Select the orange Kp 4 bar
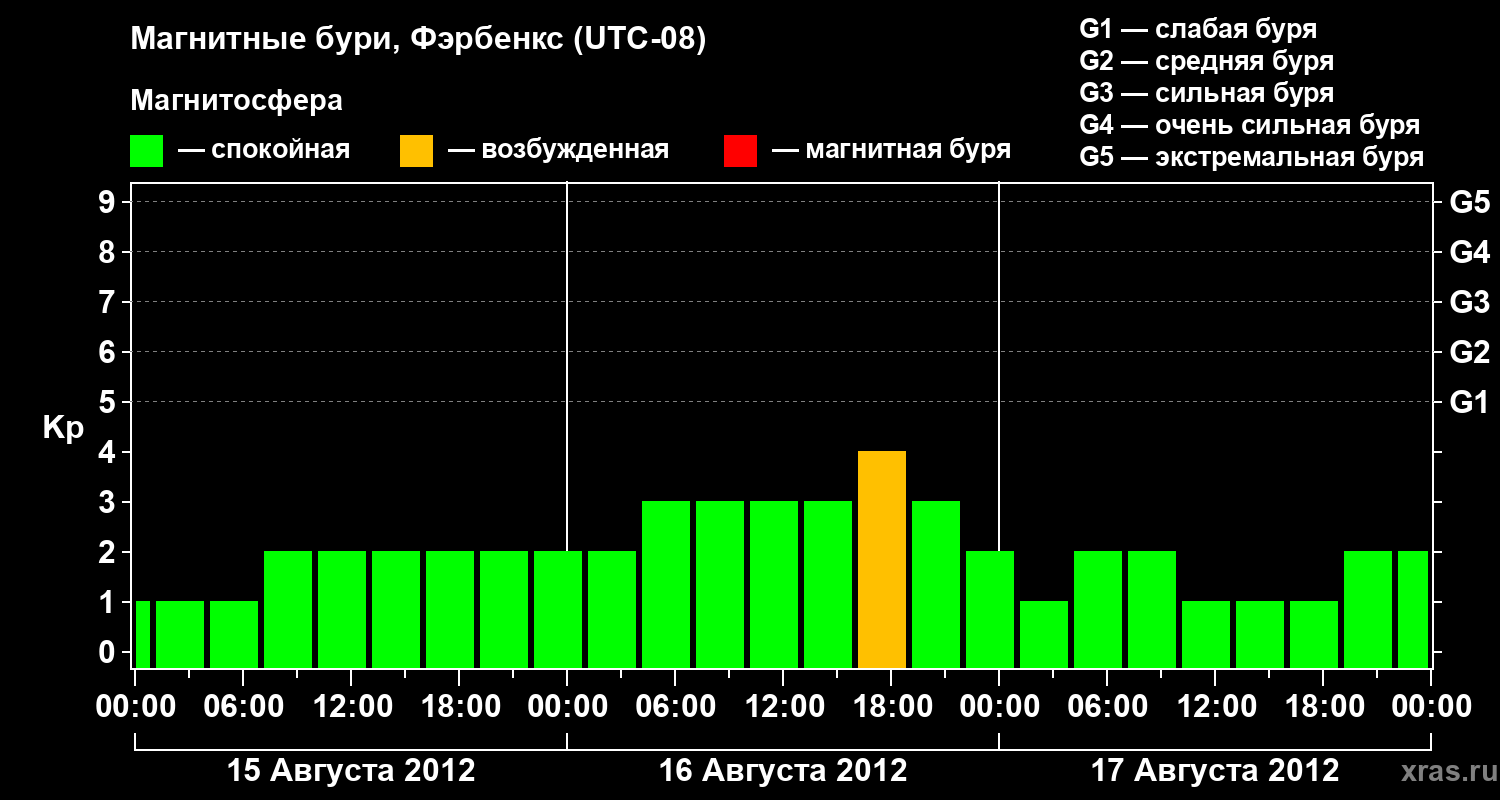Screen dimensions: 1500x800 click(882, 560)
